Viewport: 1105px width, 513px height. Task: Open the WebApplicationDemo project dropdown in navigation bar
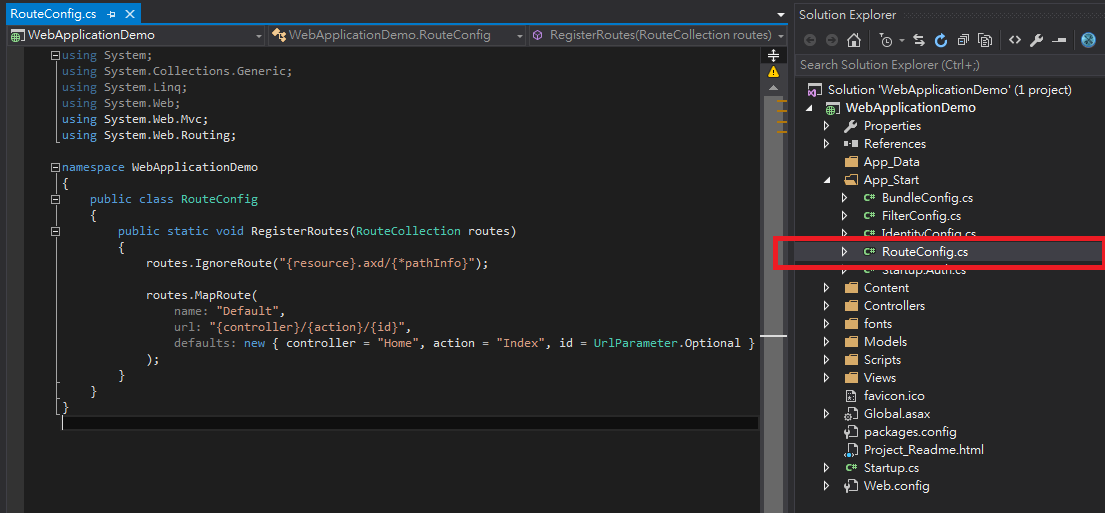259,35
